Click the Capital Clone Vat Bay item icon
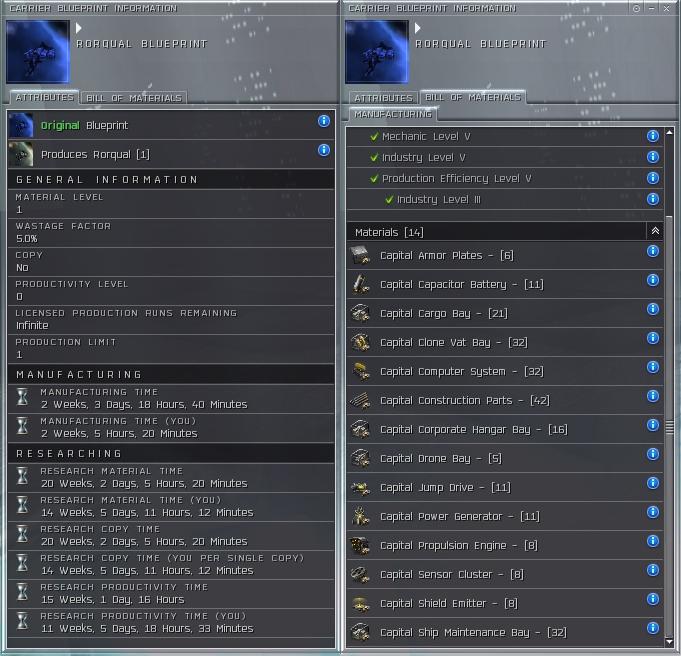The height and width of the screenshot is (656, 681). pos(360,342)
